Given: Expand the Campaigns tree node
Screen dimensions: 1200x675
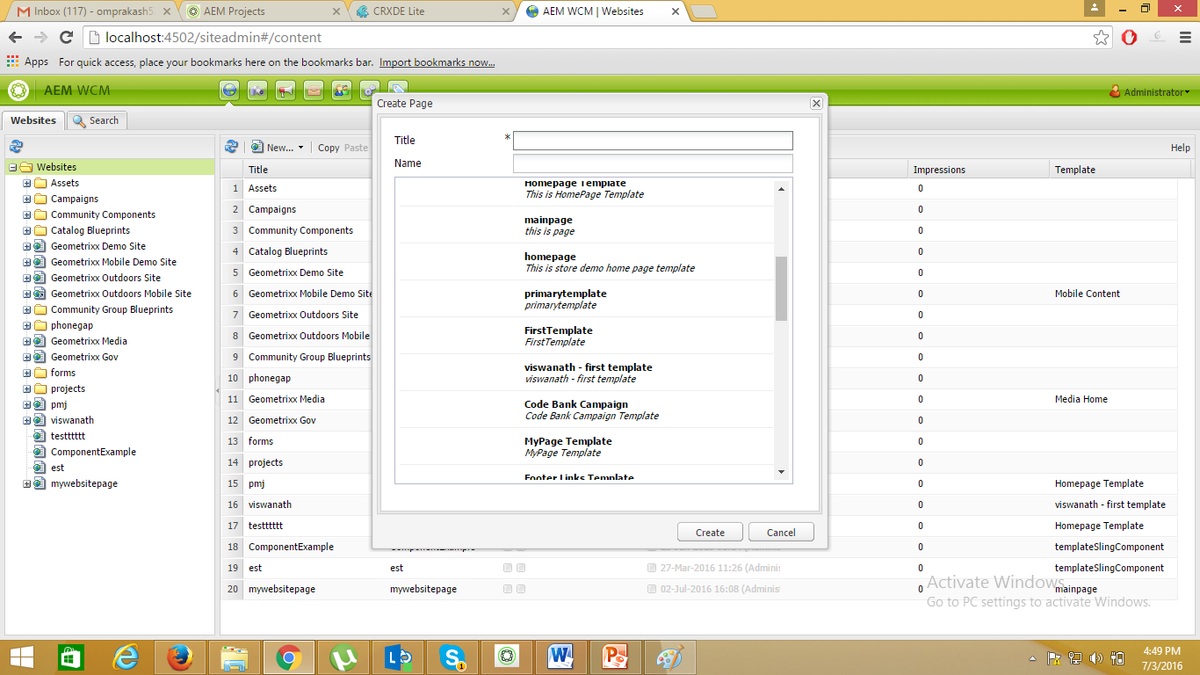Looking at the screenshot, I should [27, 199].
